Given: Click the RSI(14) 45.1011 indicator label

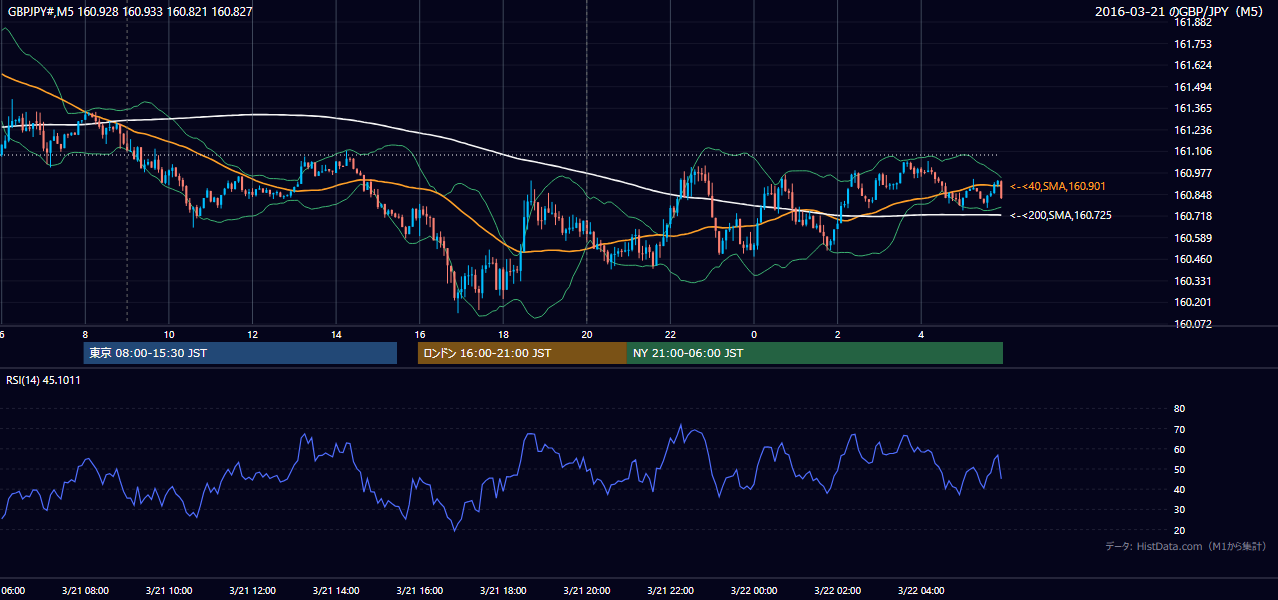Looking at the screenshot, I should pos(44,380).
